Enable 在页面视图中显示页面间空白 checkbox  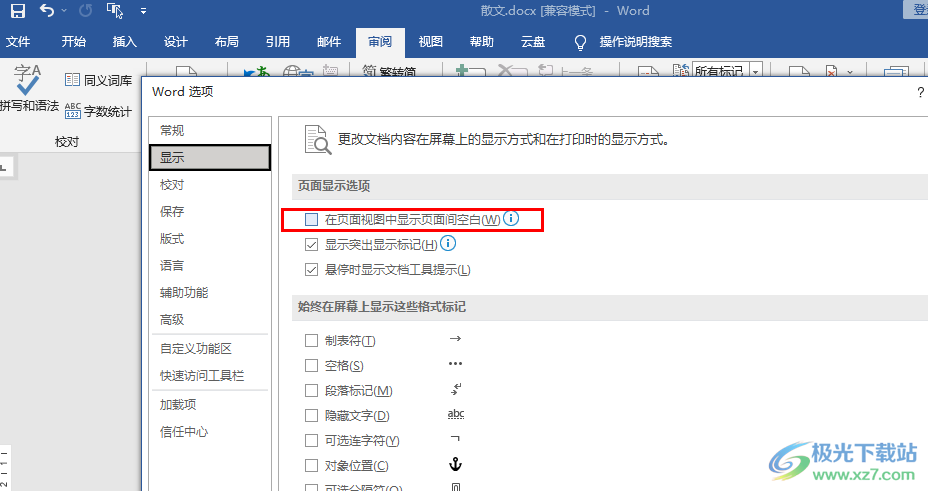311,219
